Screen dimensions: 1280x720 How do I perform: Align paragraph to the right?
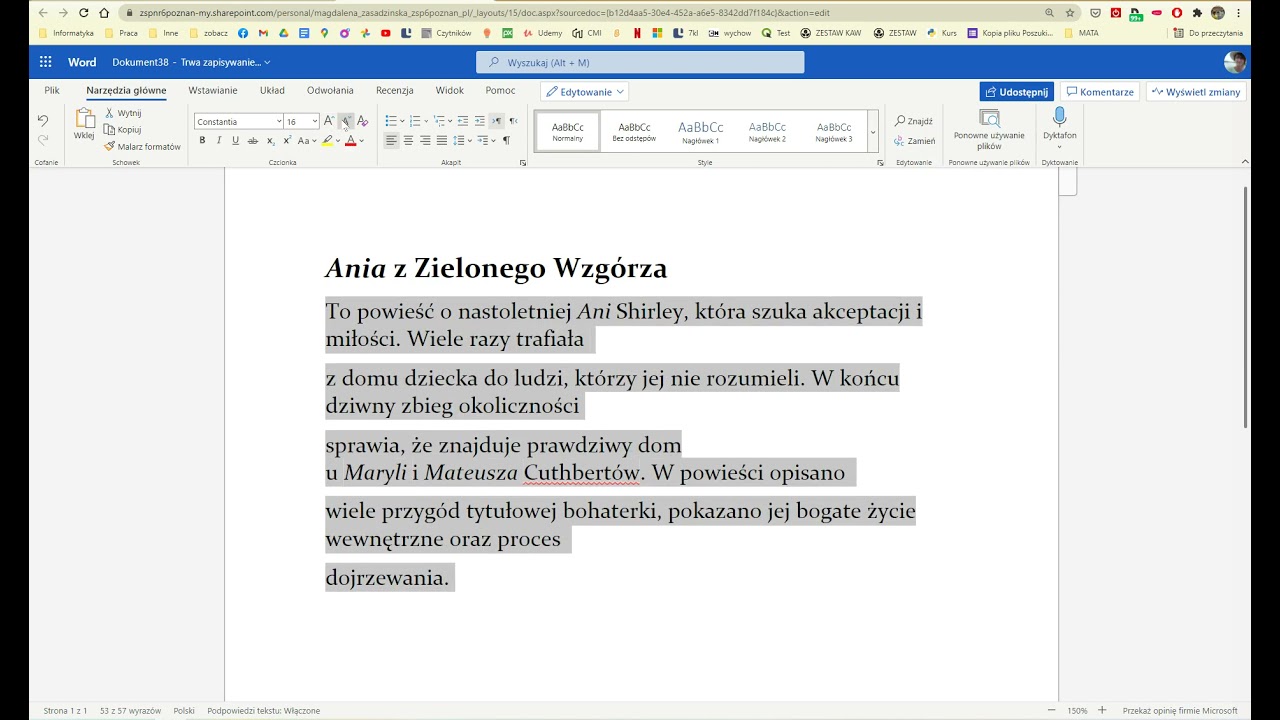pos(425,141)
